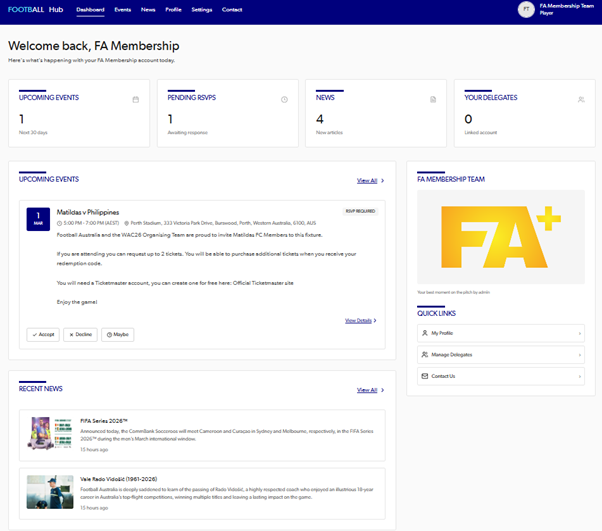Open the Events navigation tab
Image resolution: width=602 pixels, height=531 pixels.
(x=123, y=9)
